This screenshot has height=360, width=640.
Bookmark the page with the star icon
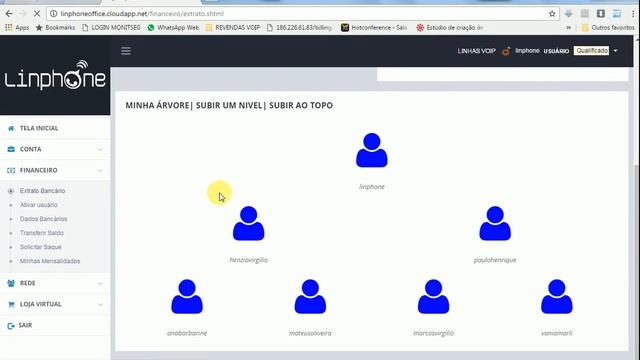point(552,14)
